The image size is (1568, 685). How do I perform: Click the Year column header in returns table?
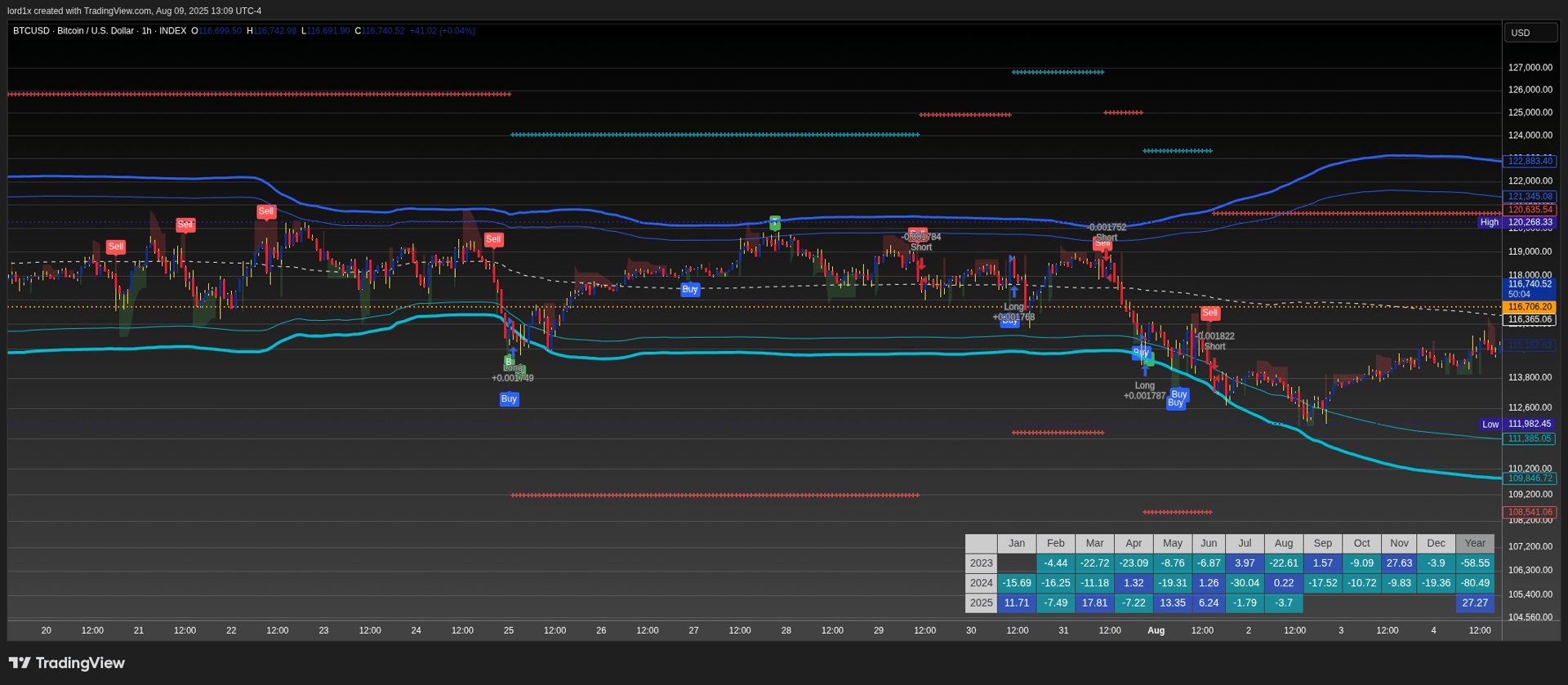[x=1475, y=544]
